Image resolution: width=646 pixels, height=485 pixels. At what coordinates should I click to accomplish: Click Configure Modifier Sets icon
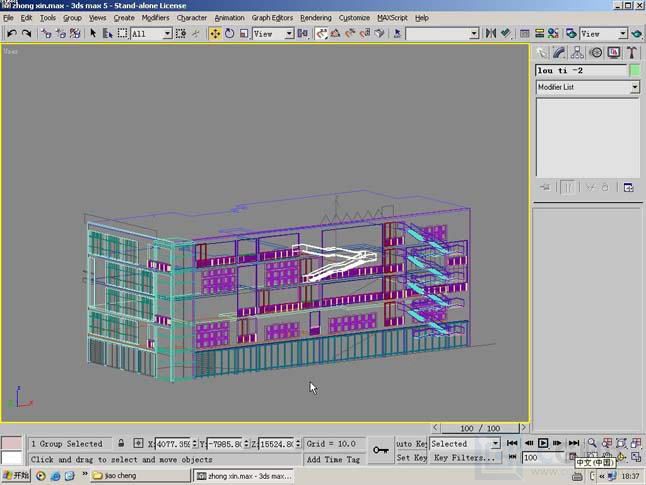click(628, 187)
